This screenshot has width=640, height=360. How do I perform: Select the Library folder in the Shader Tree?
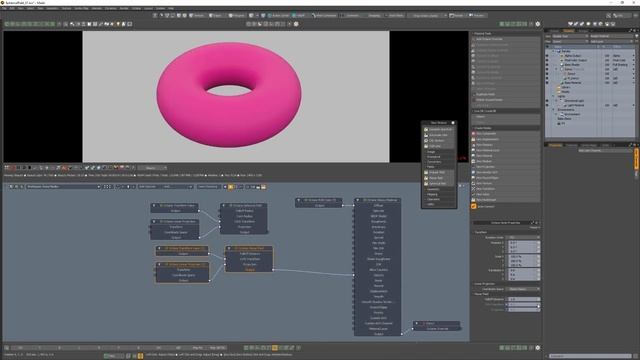(x=566, y=87)
